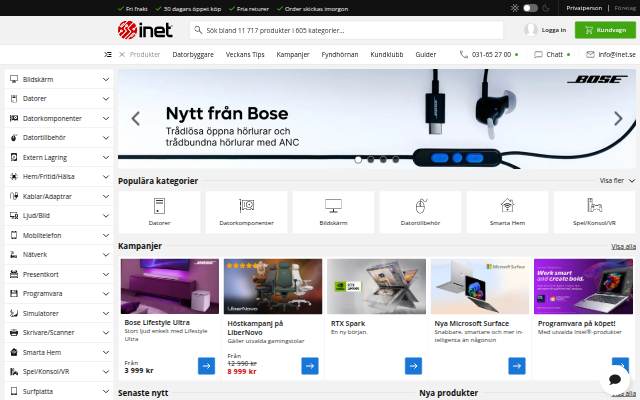
Task: Expand the Mobiltelefon sidebar chevron
Action: pyautogui.click(x=106, y=235)
